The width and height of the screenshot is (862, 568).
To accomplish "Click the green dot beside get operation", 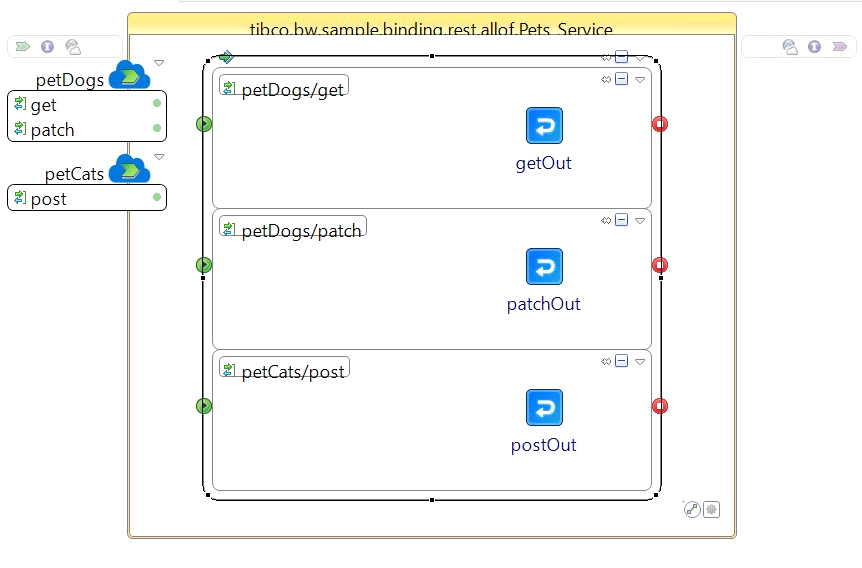I will (x=157, y=103).
